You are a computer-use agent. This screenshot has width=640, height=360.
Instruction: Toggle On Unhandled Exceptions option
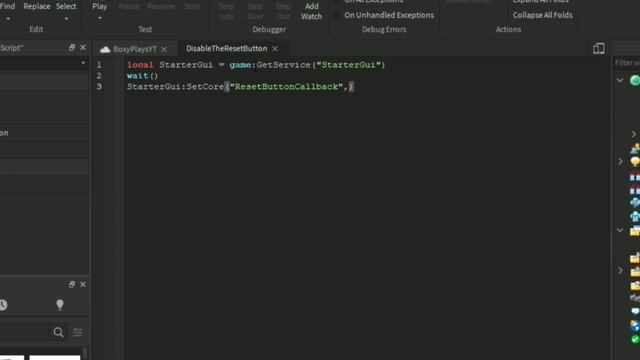click(x=384, y=15)
